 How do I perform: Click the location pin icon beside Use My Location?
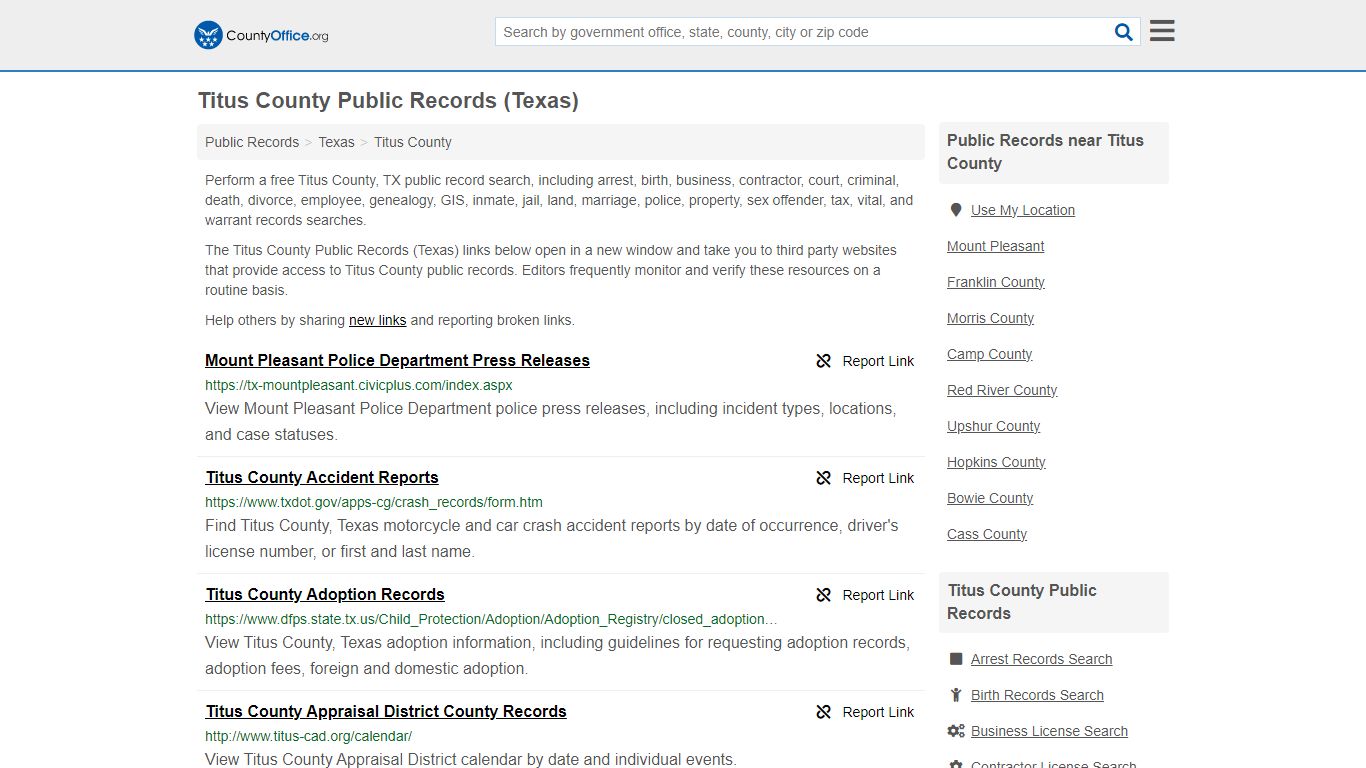pos(956,210)
